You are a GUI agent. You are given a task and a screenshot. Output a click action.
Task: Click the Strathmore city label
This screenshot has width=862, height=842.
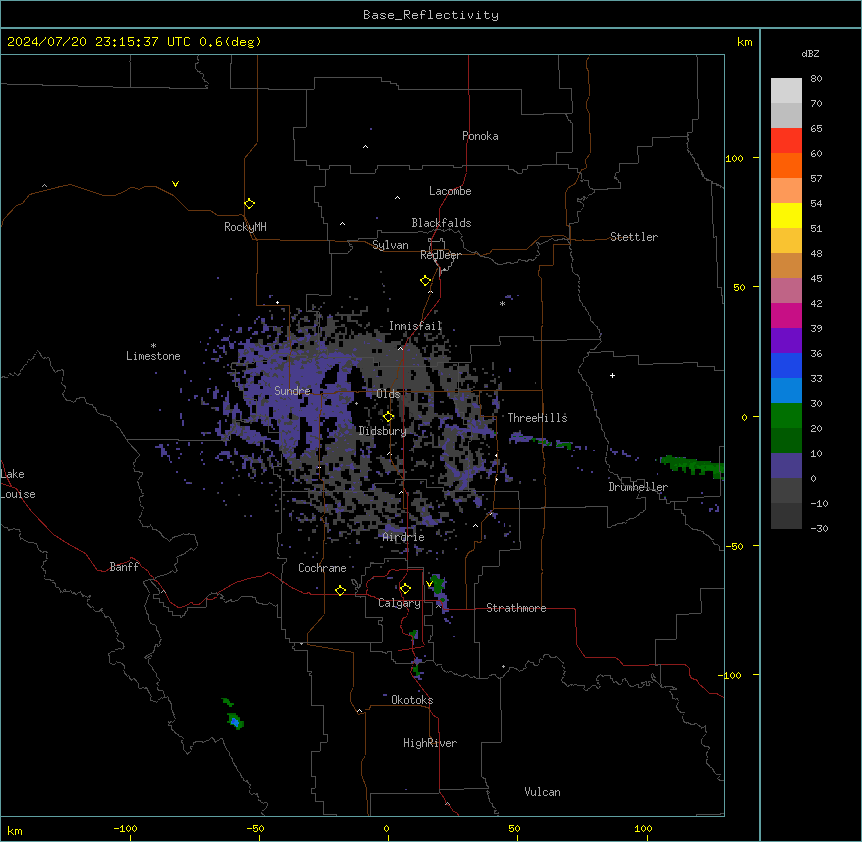coord(516,608)
